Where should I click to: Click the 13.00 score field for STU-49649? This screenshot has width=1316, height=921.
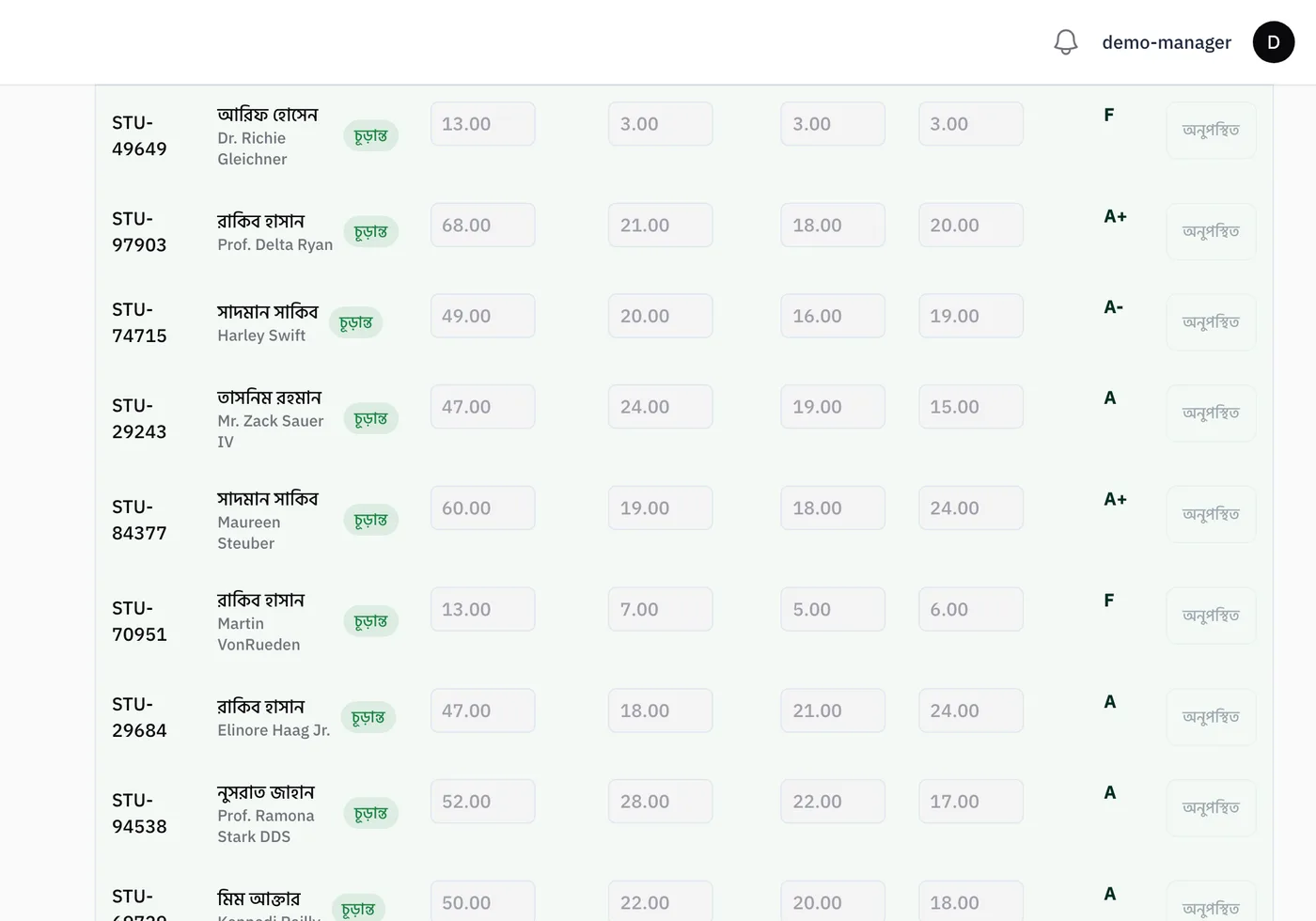coord(483,124)
